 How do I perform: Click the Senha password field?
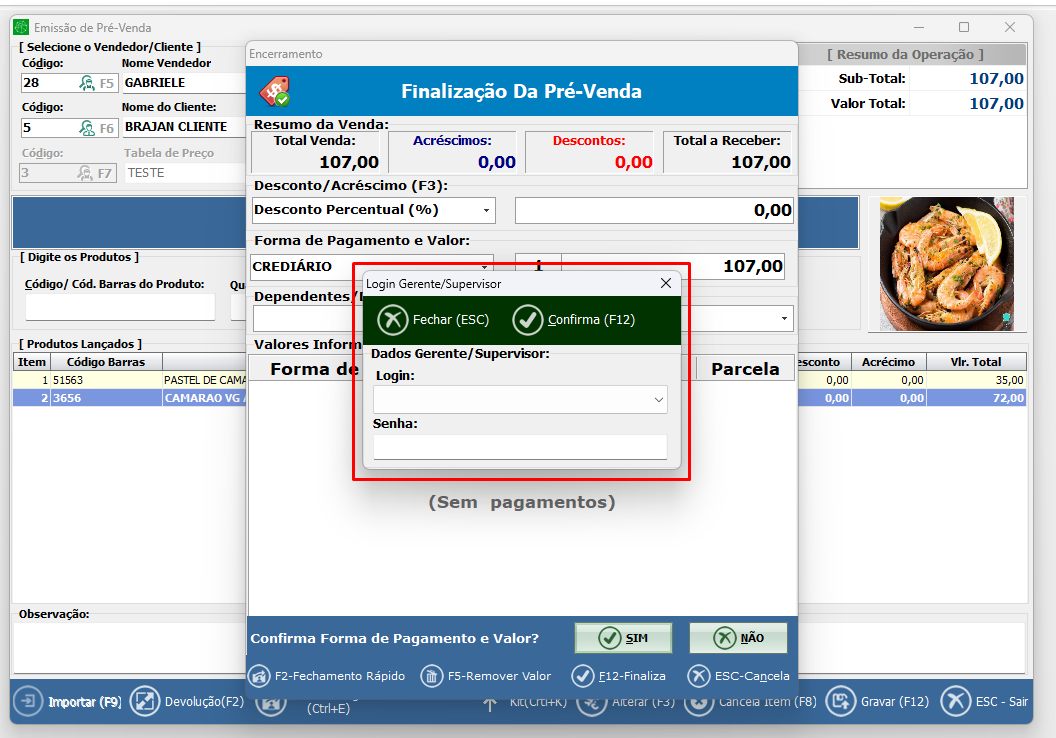[519, 447]
